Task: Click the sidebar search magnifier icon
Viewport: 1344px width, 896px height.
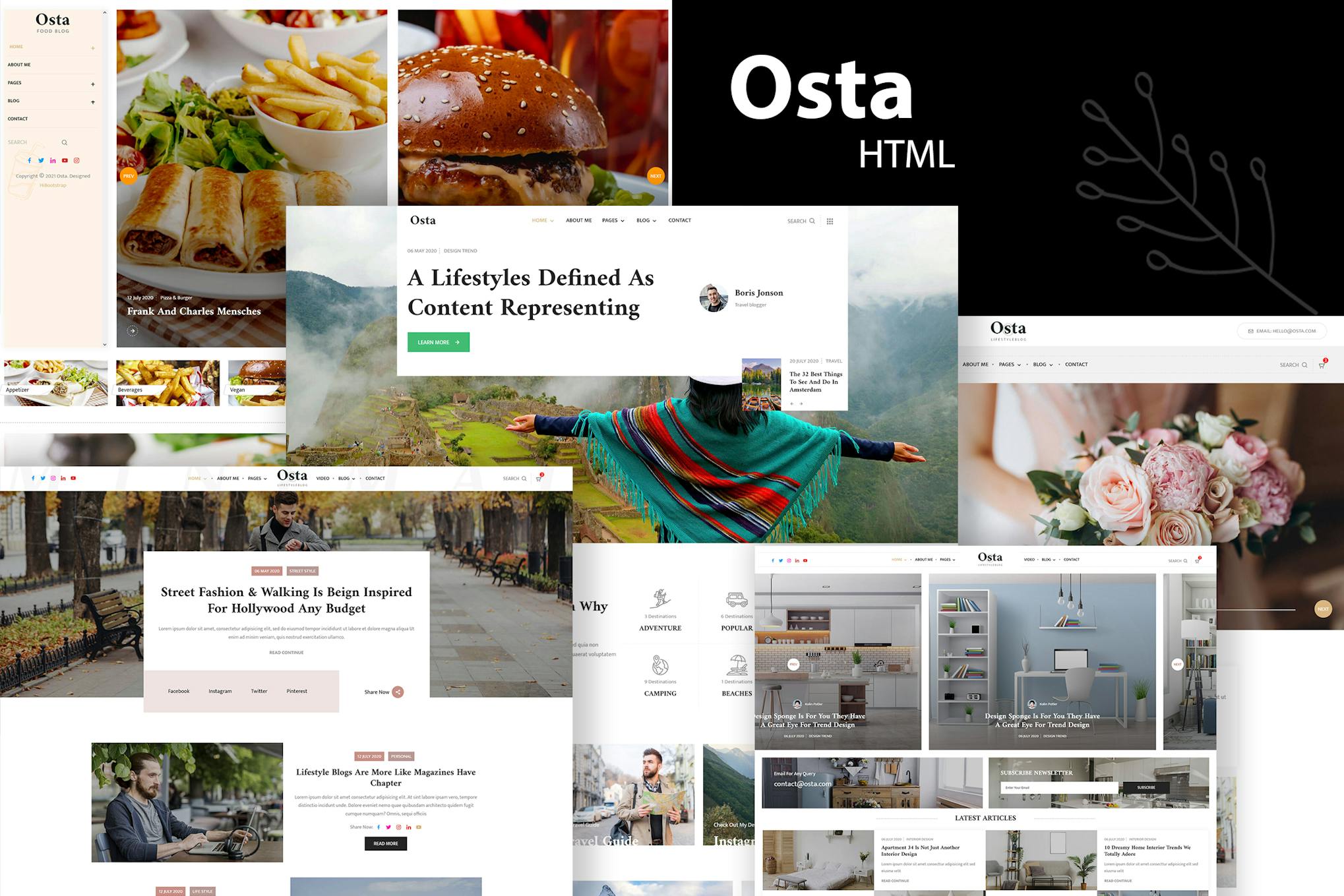Action: [x=65, y=142]
